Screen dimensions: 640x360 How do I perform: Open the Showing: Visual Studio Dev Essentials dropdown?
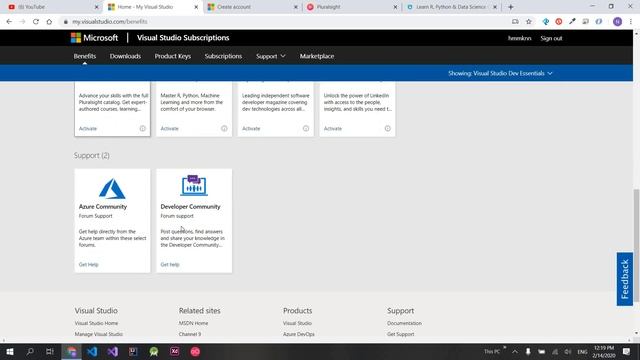500,73
